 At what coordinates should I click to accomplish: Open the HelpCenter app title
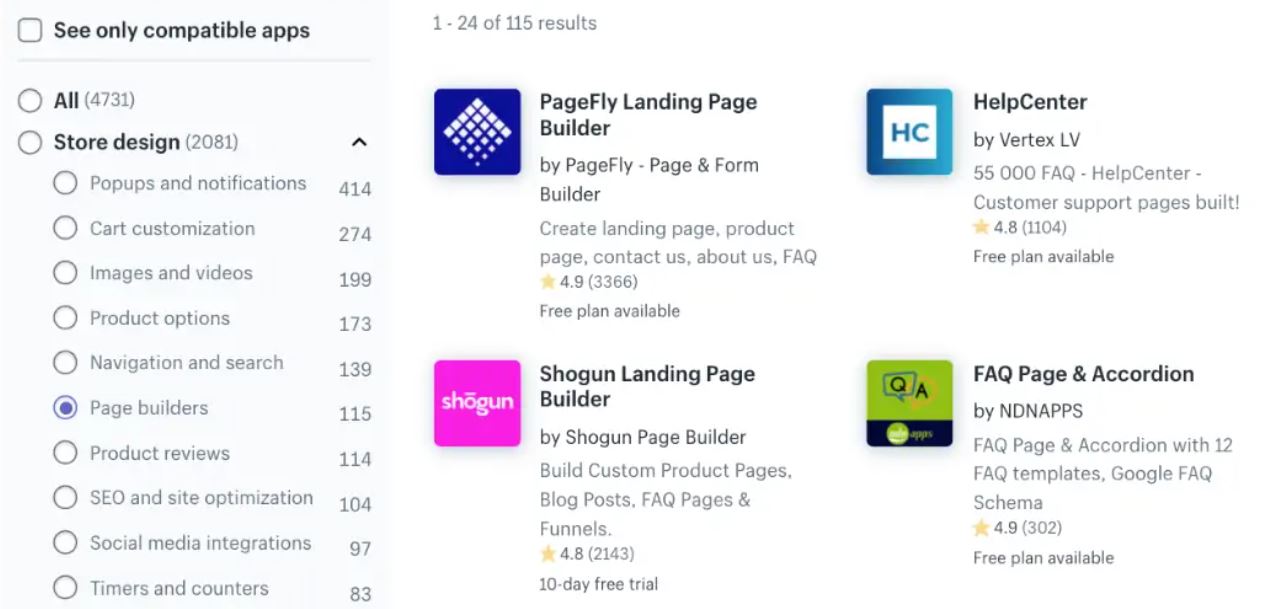[1030, 102]
